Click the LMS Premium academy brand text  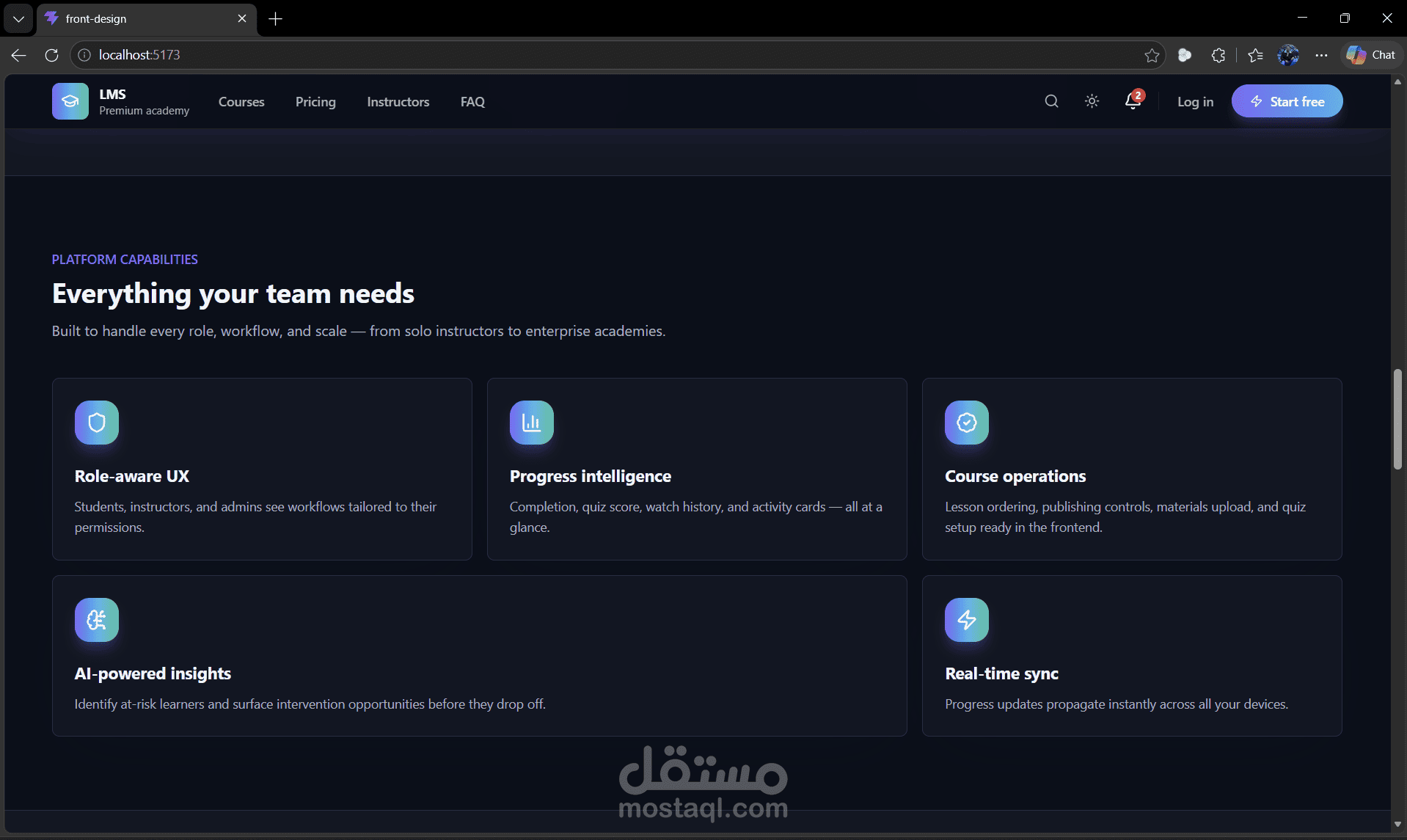coord(144,102)
